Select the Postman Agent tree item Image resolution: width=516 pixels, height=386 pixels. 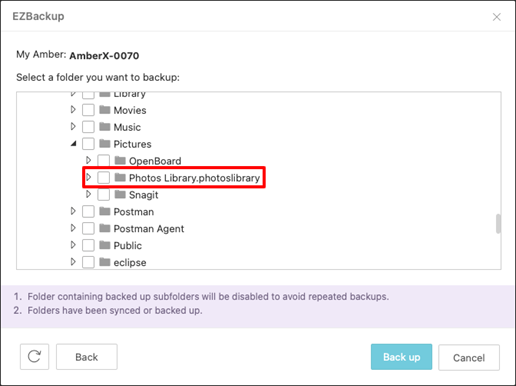149,229
